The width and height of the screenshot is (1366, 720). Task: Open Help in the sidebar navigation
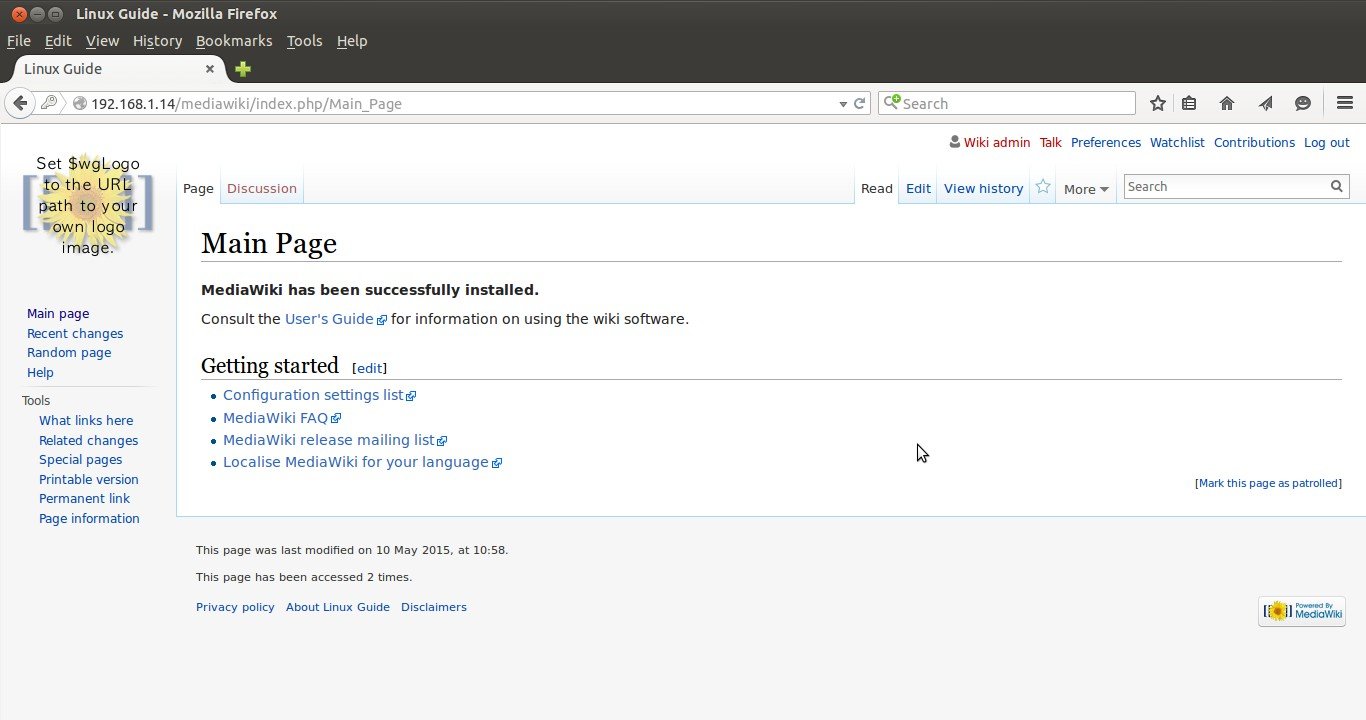tap(40, 373)
